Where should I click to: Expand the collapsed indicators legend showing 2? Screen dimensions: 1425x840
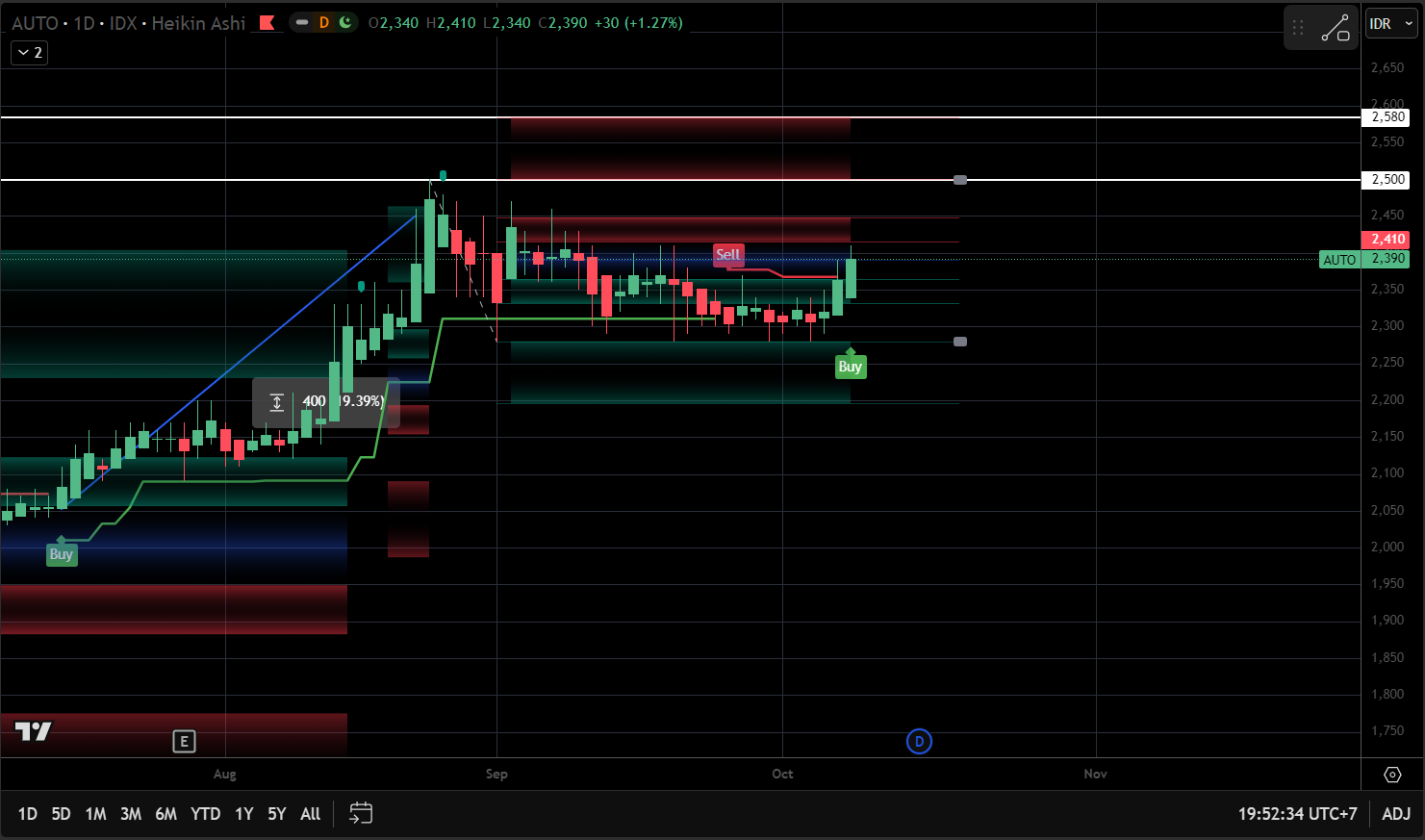click(x=29, y=53)
